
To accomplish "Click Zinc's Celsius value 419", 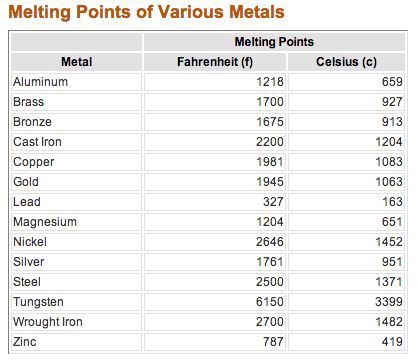I will click(392, 342).
